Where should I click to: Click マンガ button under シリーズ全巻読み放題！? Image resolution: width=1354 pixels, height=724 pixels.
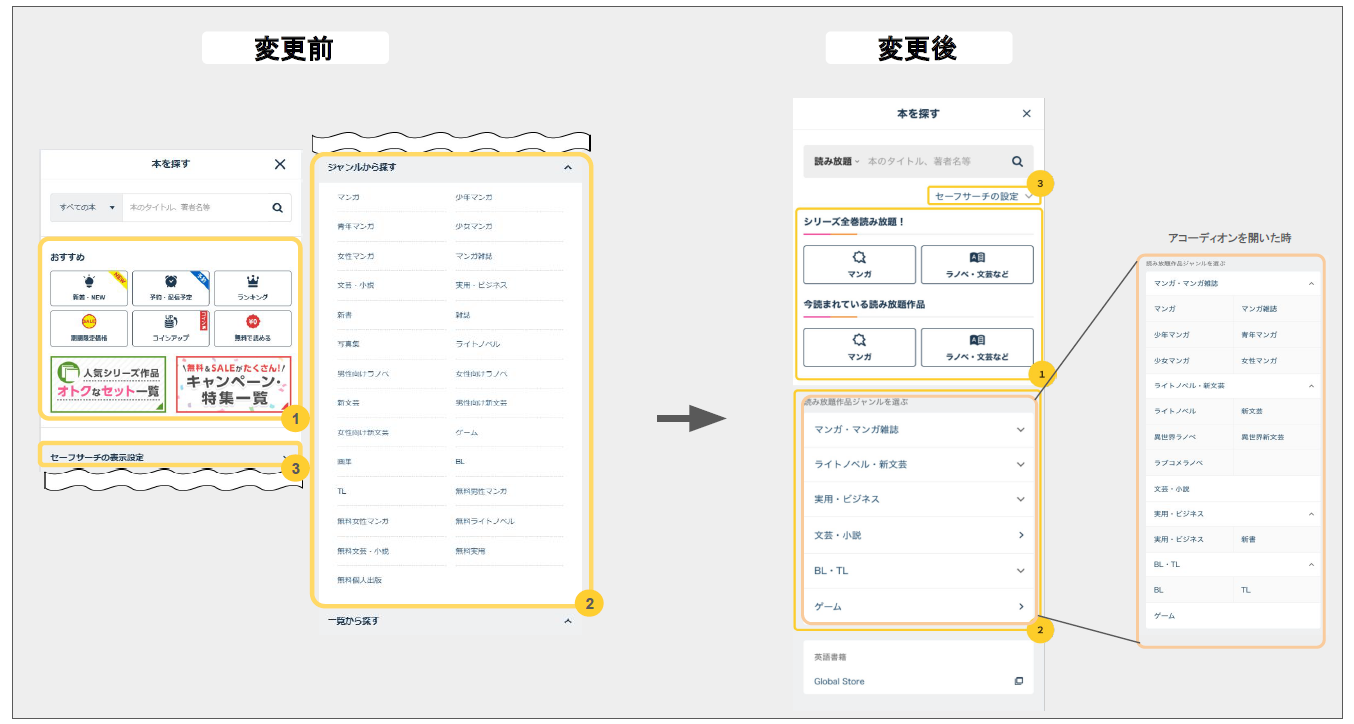(x=859, y=264)
